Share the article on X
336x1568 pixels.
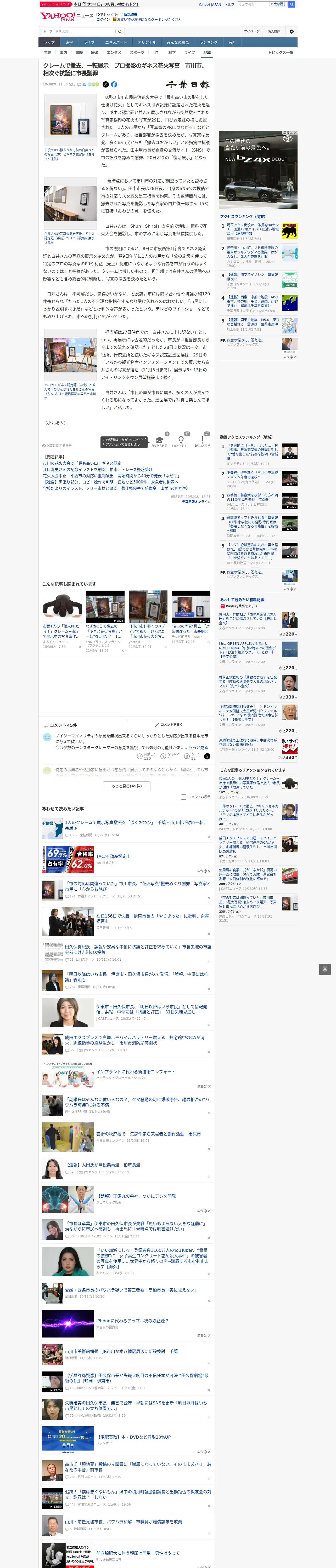point(105,85)
